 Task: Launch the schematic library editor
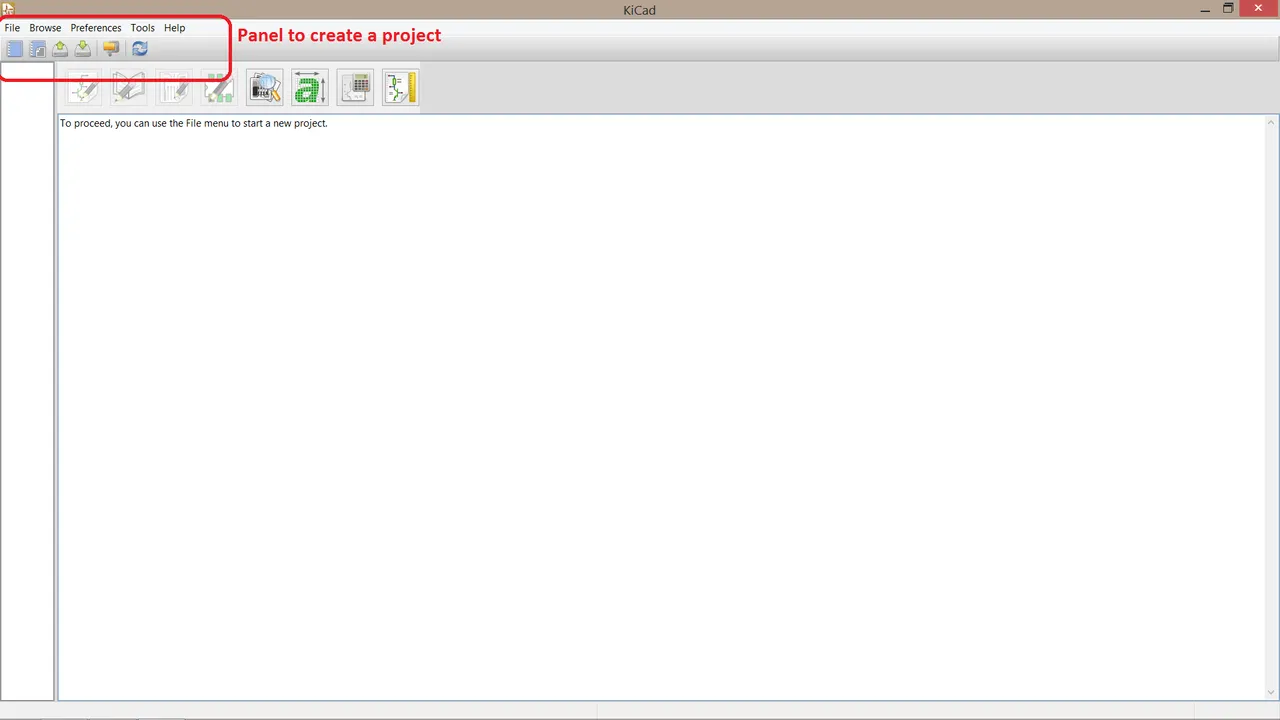[x=129, y=87]
